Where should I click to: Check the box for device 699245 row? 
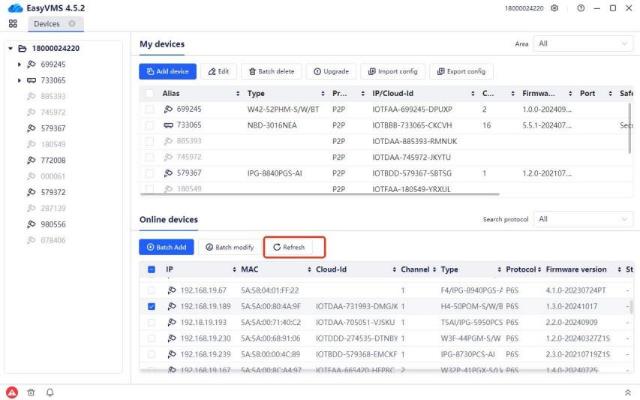coord(151,108)
